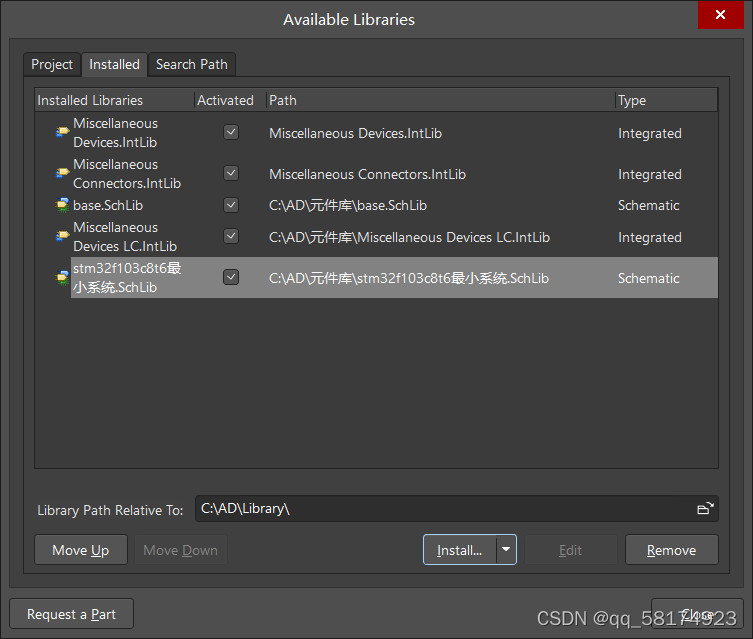The width and height of the screenshot is (753, 639).
Task: Click the base.SchLib schematic library icon
Action: (x=62, y=205)
